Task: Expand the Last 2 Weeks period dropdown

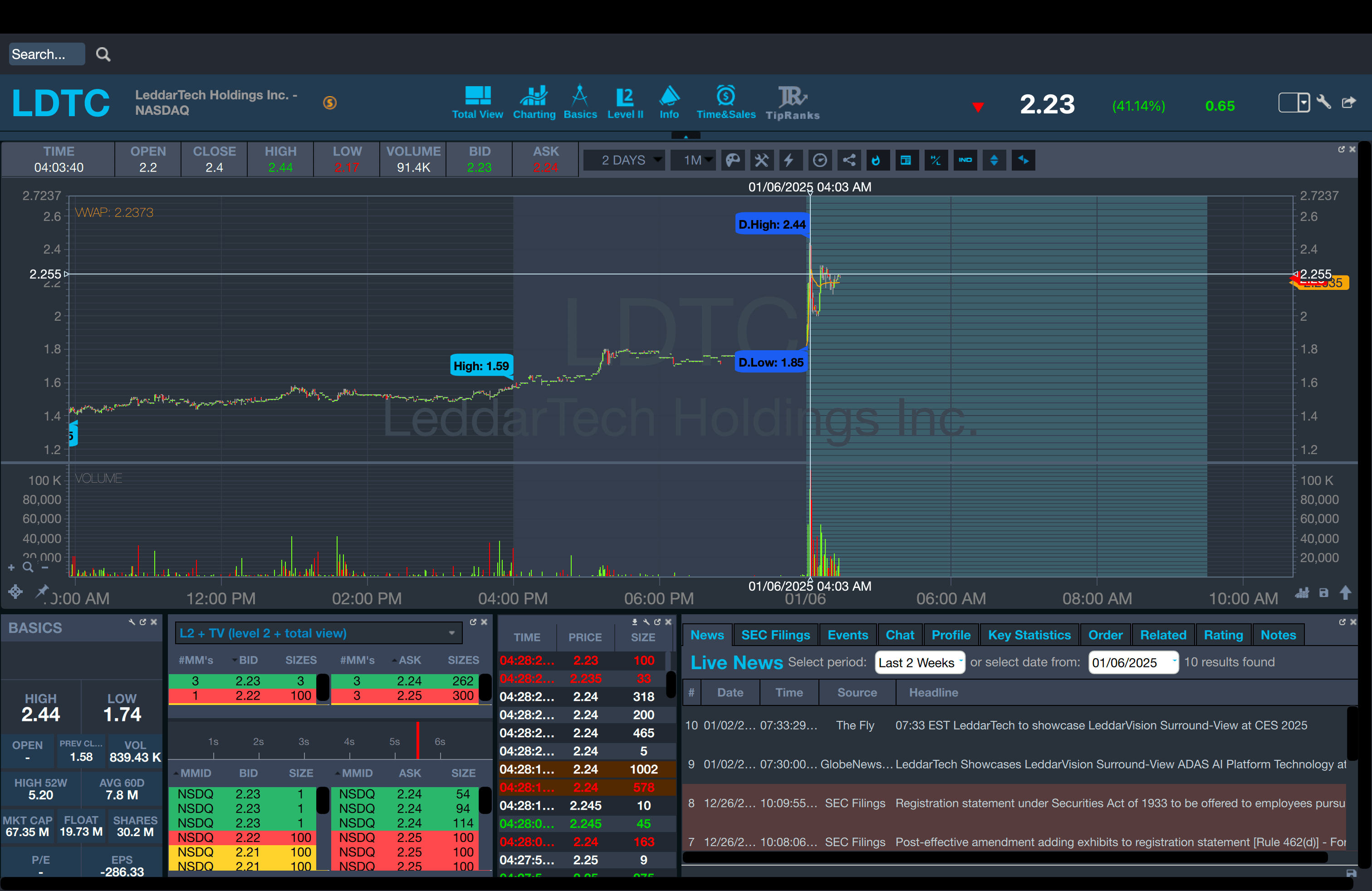Action: tap(919, 663)
